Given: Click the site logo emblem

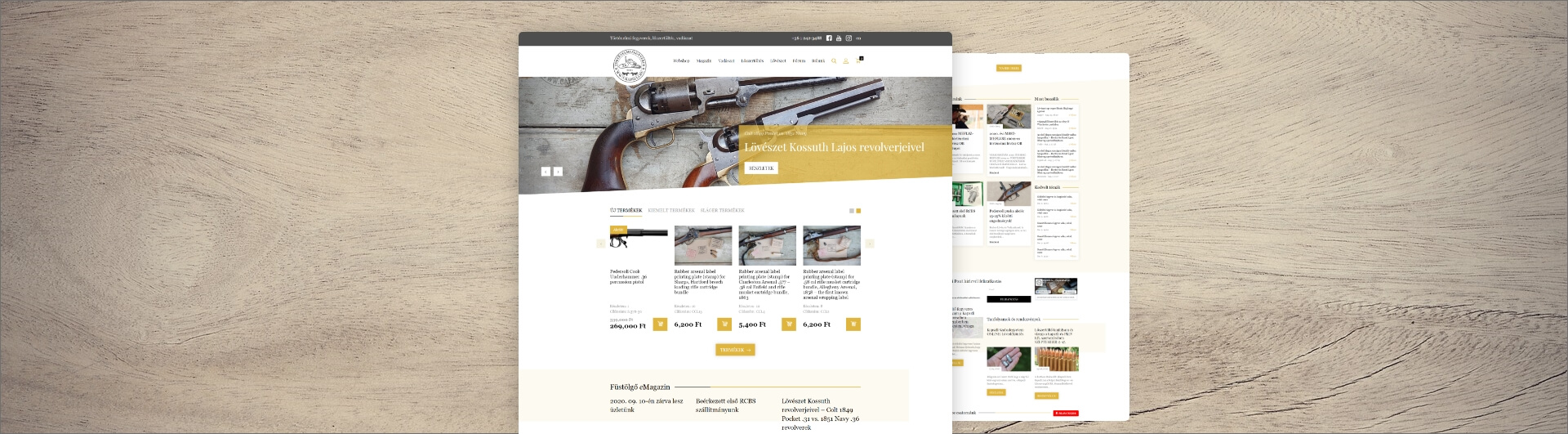Looking at the screenshot, I should 629,66.
